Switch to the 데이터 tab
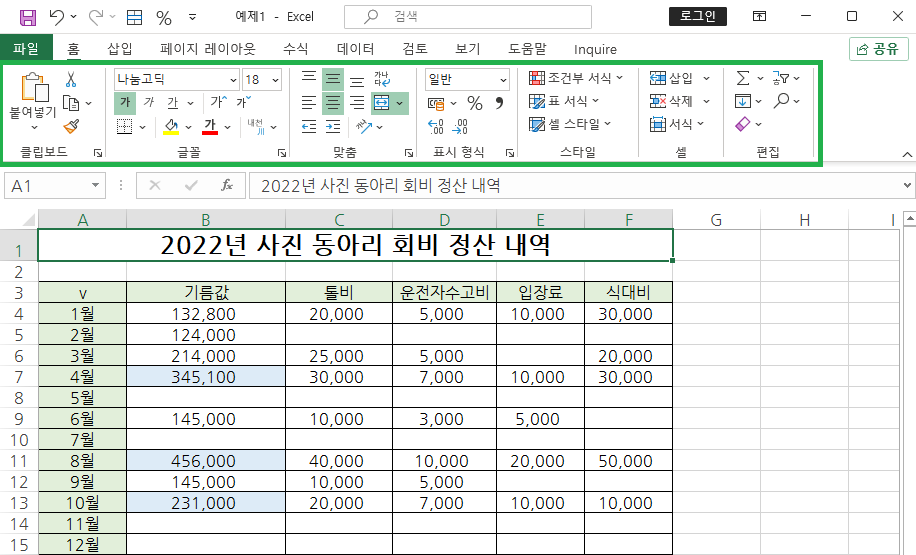The width and height of the screenshot is (916, 555). coord(355,49)
